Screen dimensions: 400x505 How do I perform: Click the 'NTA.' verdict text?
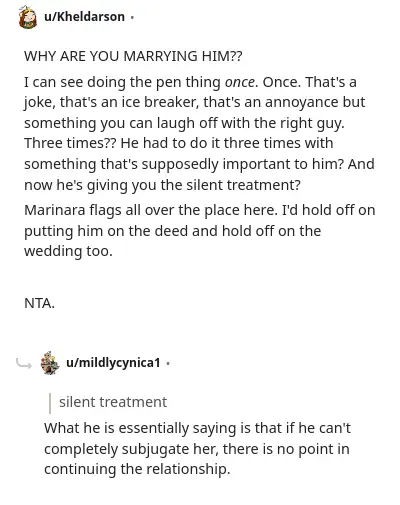point(39,304)
